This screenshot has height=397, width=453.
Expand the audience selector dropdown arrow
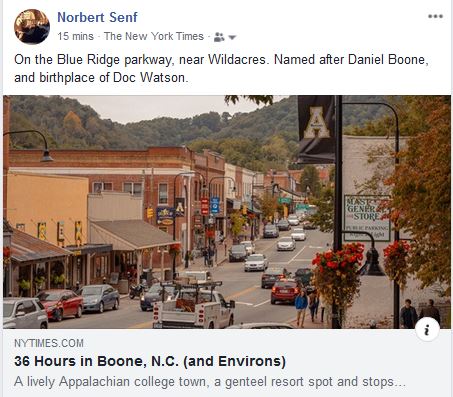232,37
